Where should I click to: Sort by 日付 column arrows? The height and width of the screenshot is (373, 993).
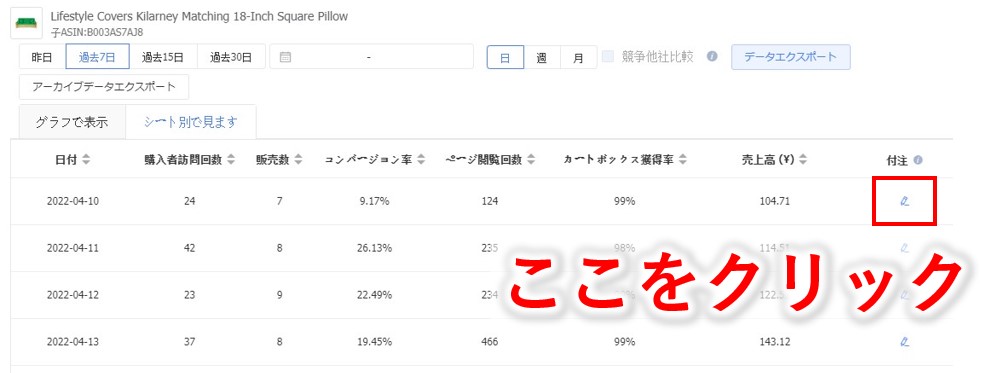(x=86, y=160)
